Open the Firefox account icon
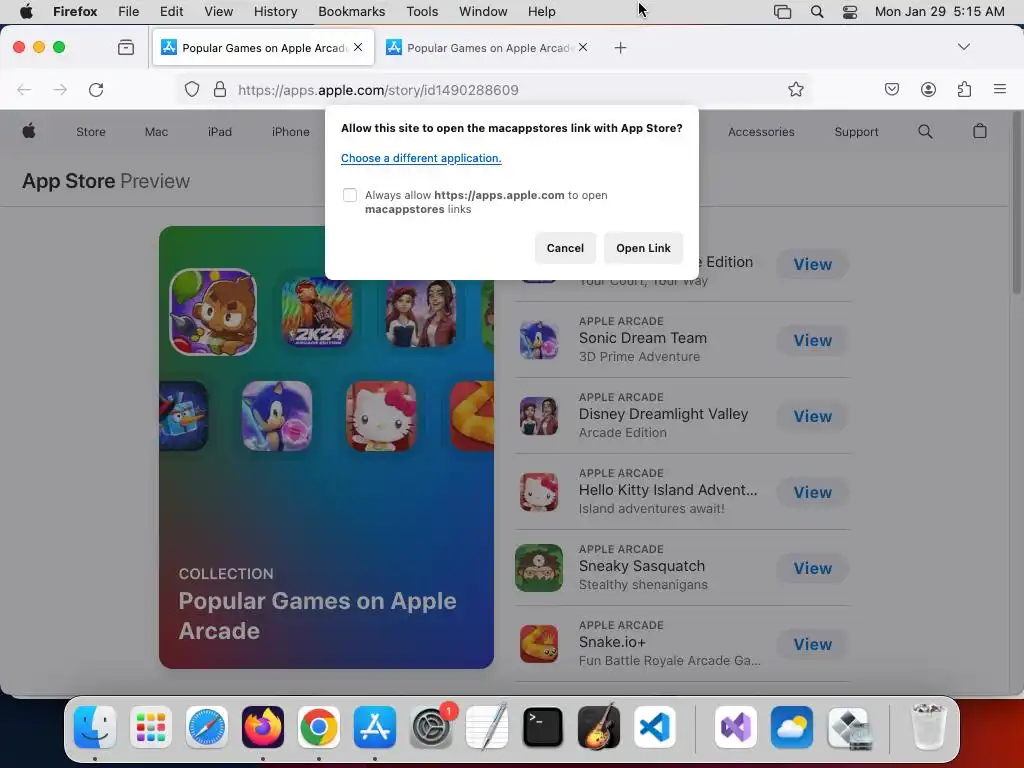The width and height of the screenshot is (1024, 768). click(x=928, y=89)
